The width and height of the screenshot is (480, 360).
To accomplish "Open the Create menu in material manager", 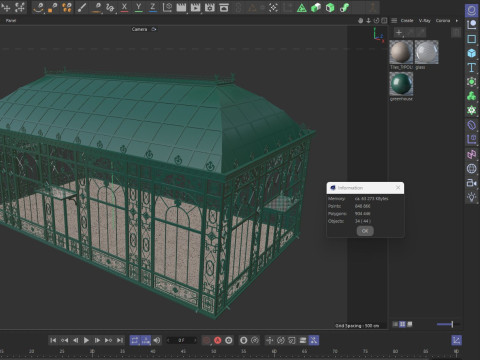I will 407,21.
